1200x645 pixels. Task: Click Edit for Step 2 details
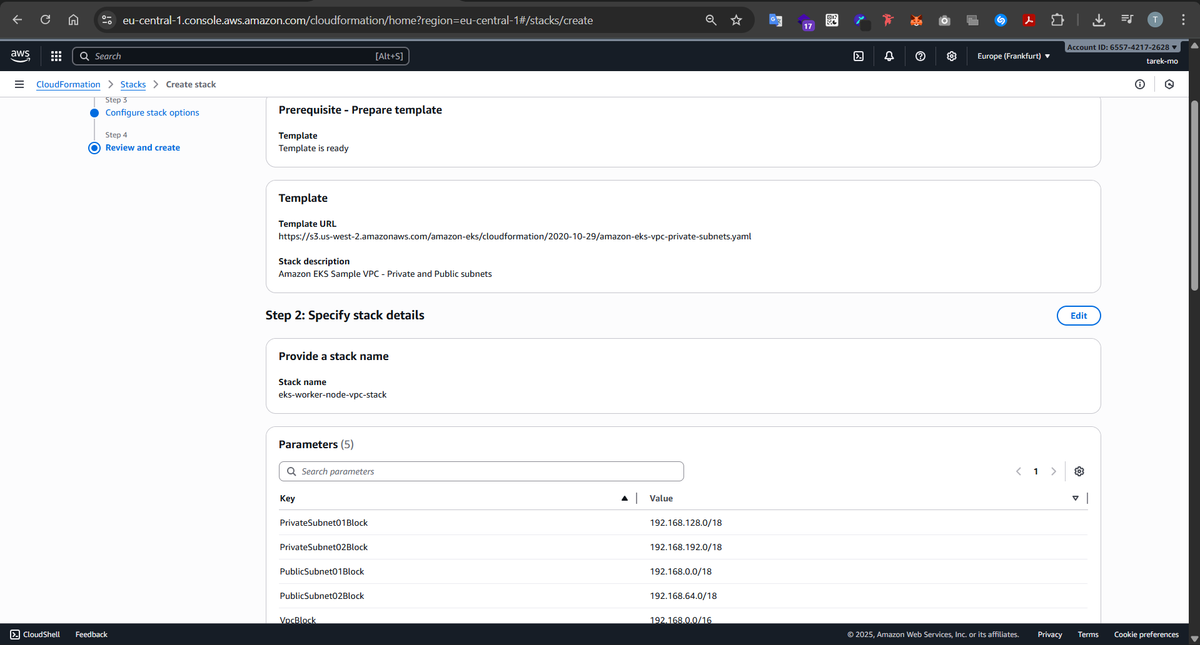(1078, 315)
